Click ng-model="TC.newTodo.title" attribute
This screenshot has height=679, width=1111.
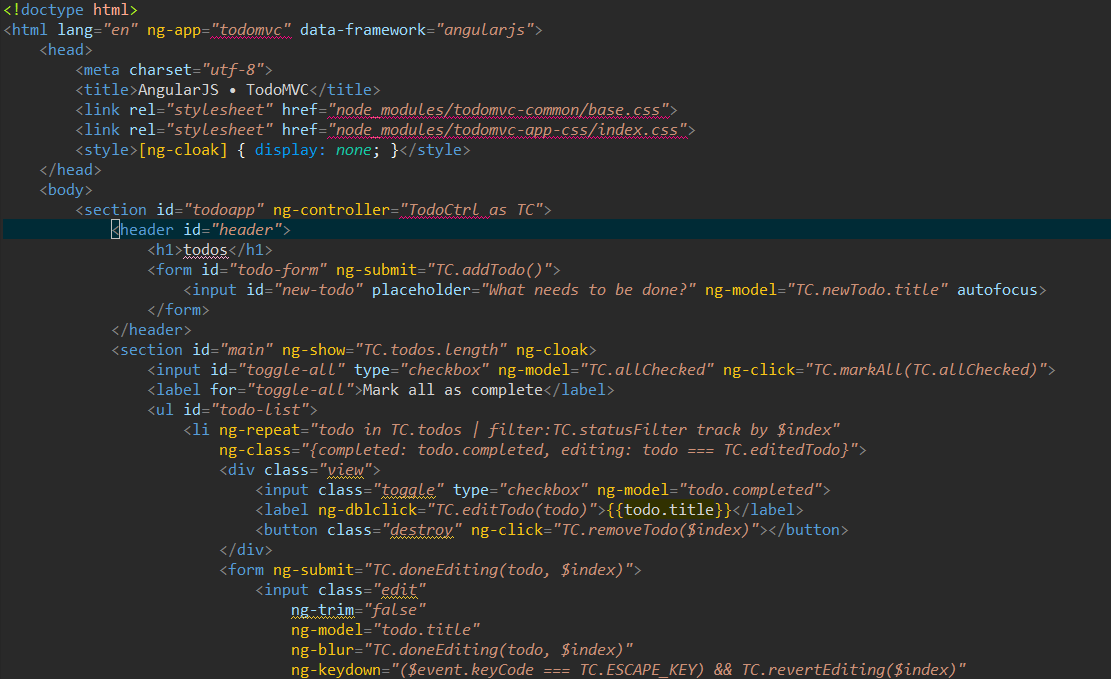[826, 289]
